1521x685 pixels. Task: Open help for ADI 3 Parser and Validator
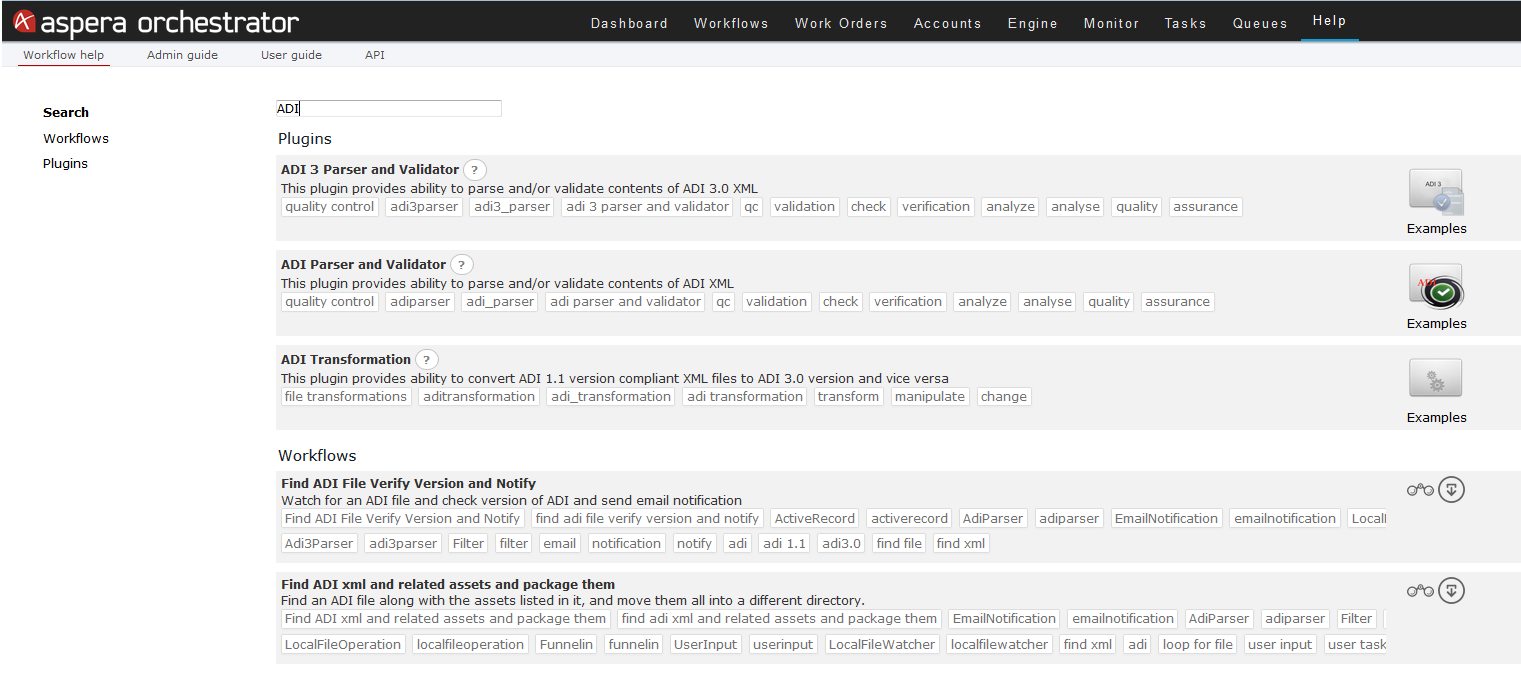coord(475,170)
